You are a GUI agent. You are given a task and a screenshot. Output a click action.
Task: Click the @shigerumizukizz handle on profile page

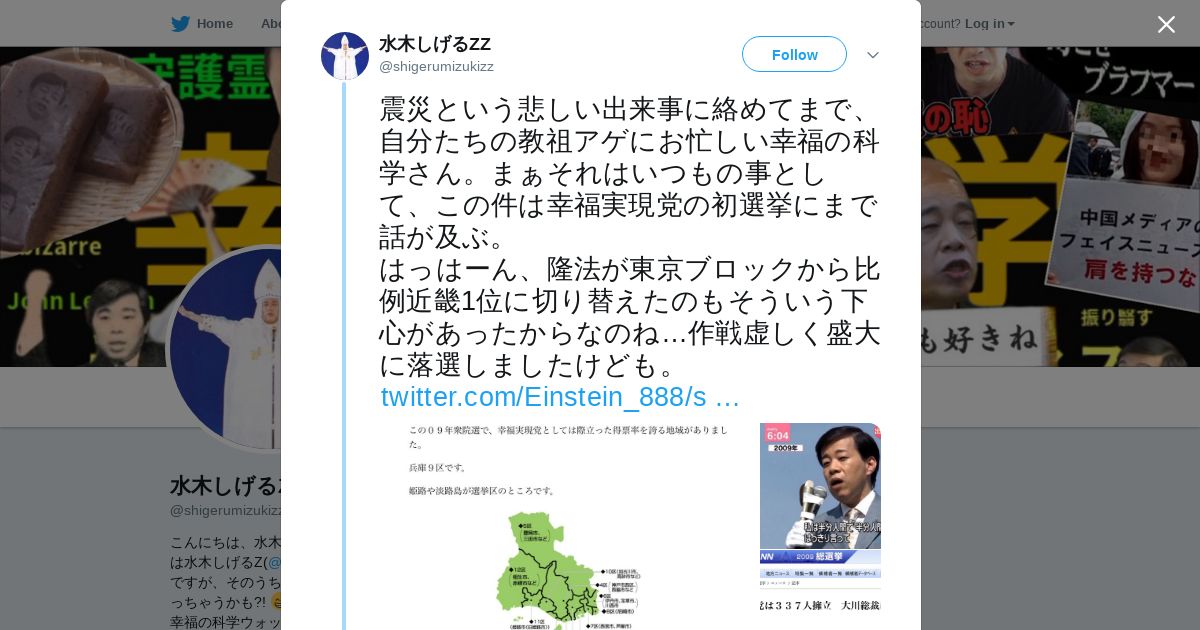pyautogui.click(x=226, y=510)
